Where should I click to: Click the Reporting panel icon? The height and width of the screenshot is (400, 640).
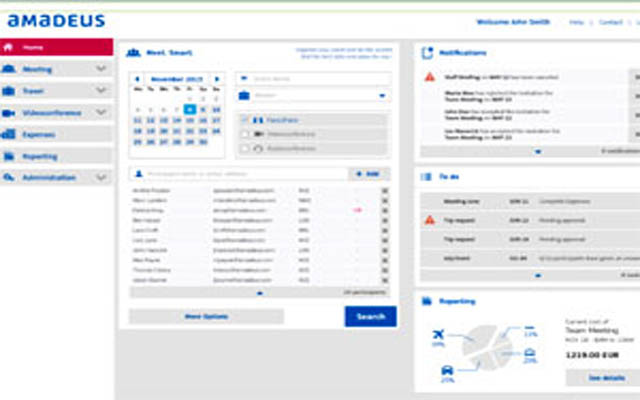click(427, 301)
